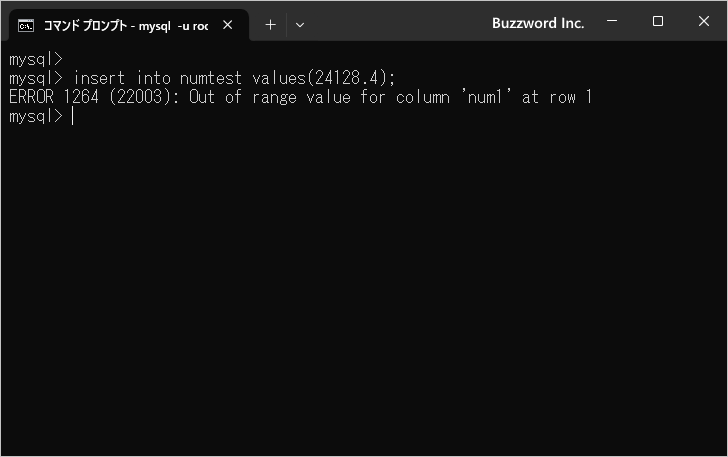Click the insert into numtest command line
The image size is (728, 457).
click(x=202, y=78)
